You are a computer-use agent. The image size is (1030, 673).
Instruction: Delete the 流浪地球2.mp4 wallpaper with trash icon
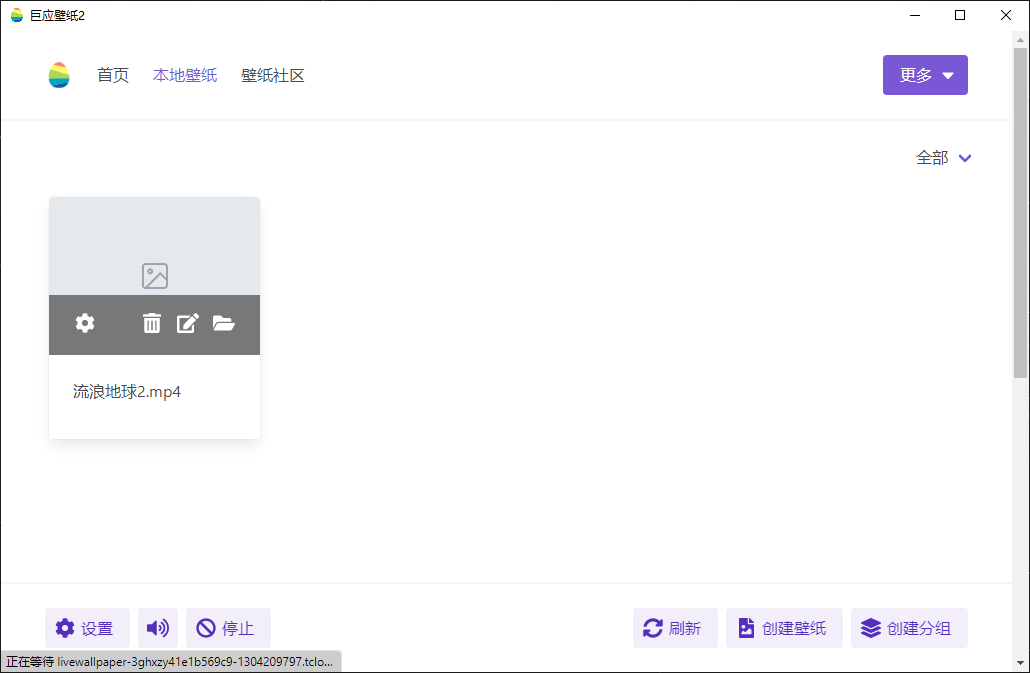(x=151, y=323)
